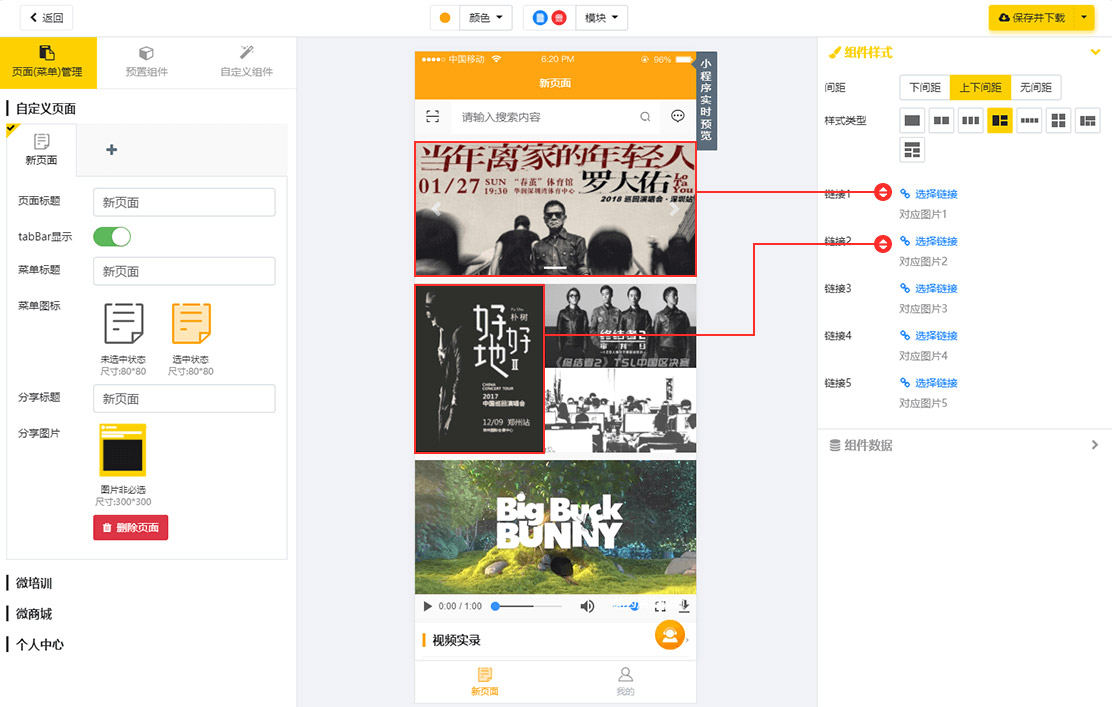Screen dimensions: 1112x707
Task: Click the 返回 back button
Action: point(47,18)
